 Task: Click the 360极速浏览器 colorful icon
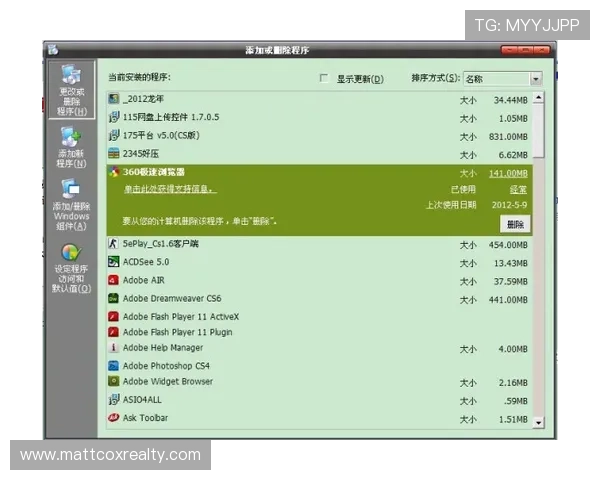pos(114,172)
